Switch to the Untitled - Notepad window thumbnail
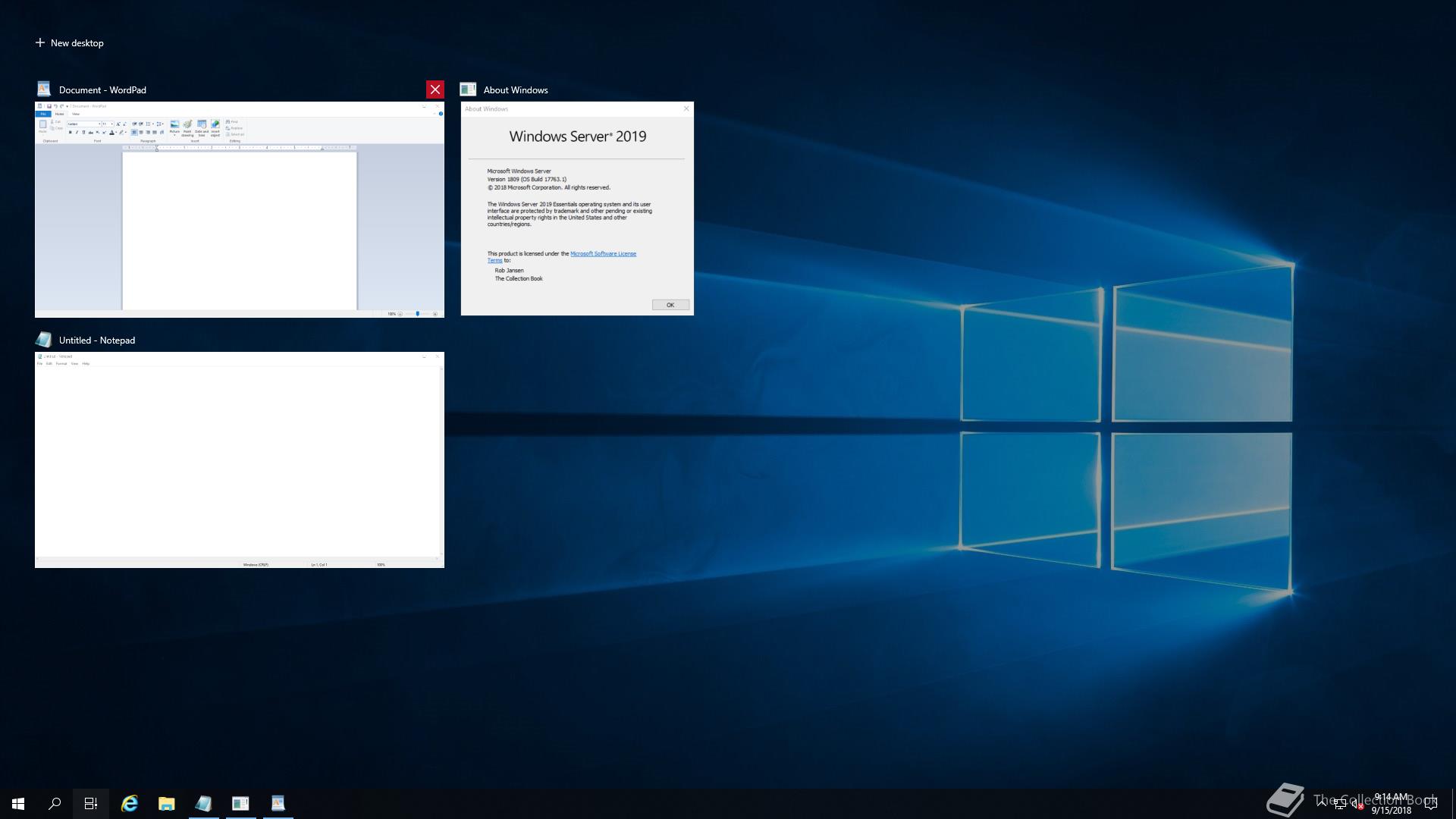1456x819 pixels. [240, 460]
